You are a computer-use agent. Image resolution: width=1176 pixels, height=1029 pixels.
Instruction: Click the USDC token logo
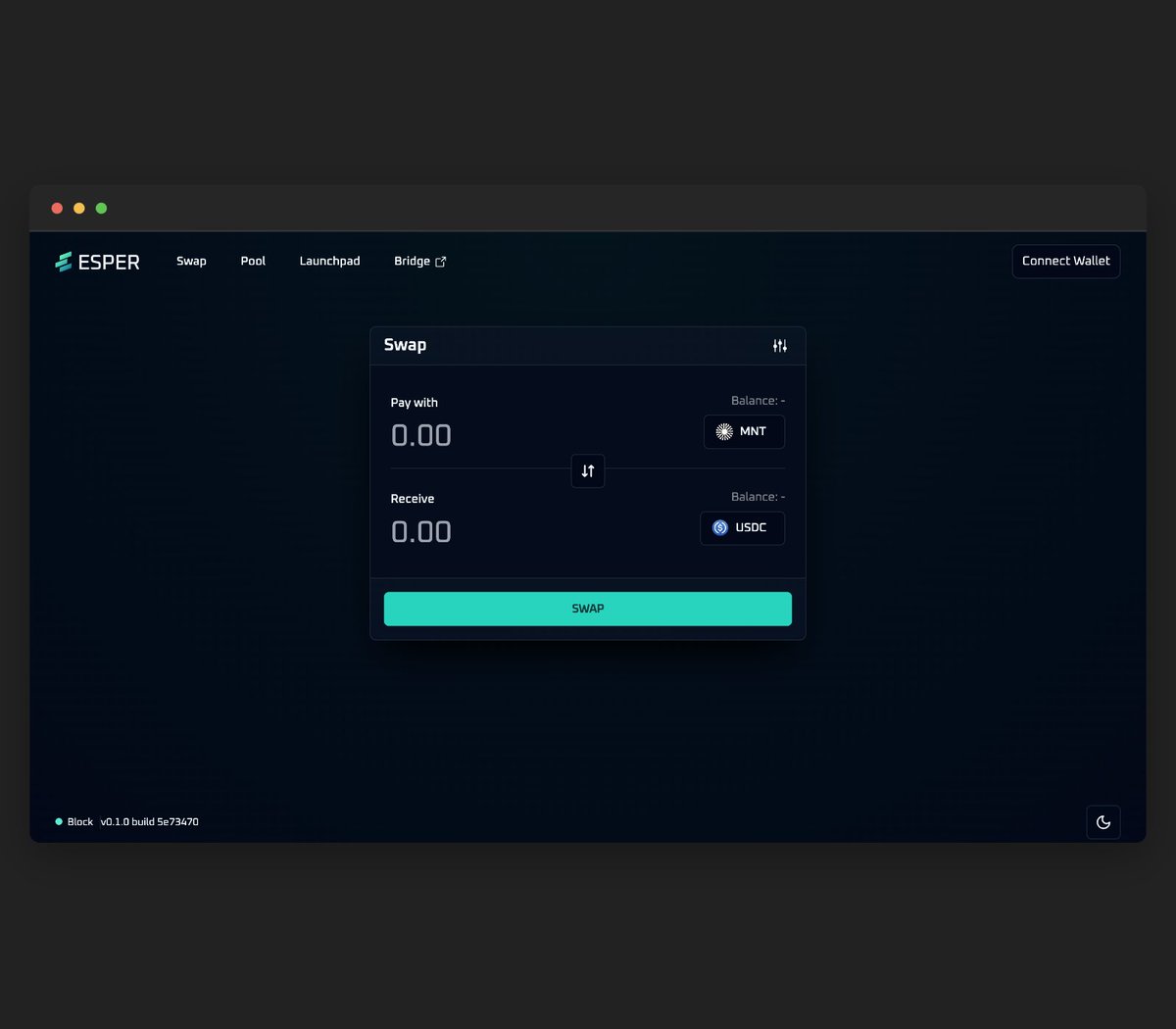[720, 527]
